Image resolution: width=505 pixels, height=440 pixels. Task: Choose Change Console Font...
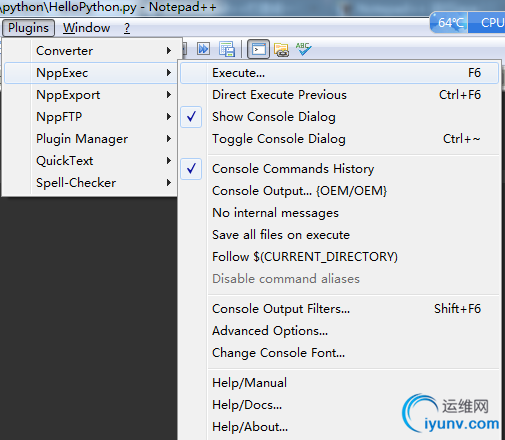point(339,353)
